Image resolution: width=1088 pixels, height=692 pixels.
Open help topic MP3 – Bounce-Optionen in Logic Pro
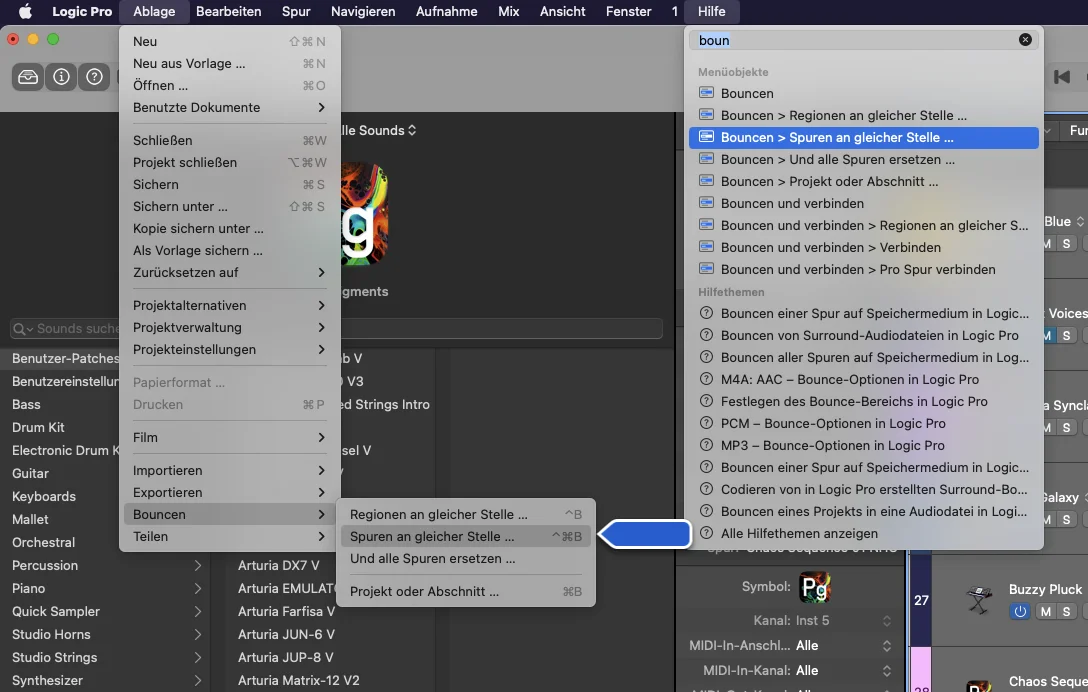(864, 445)
